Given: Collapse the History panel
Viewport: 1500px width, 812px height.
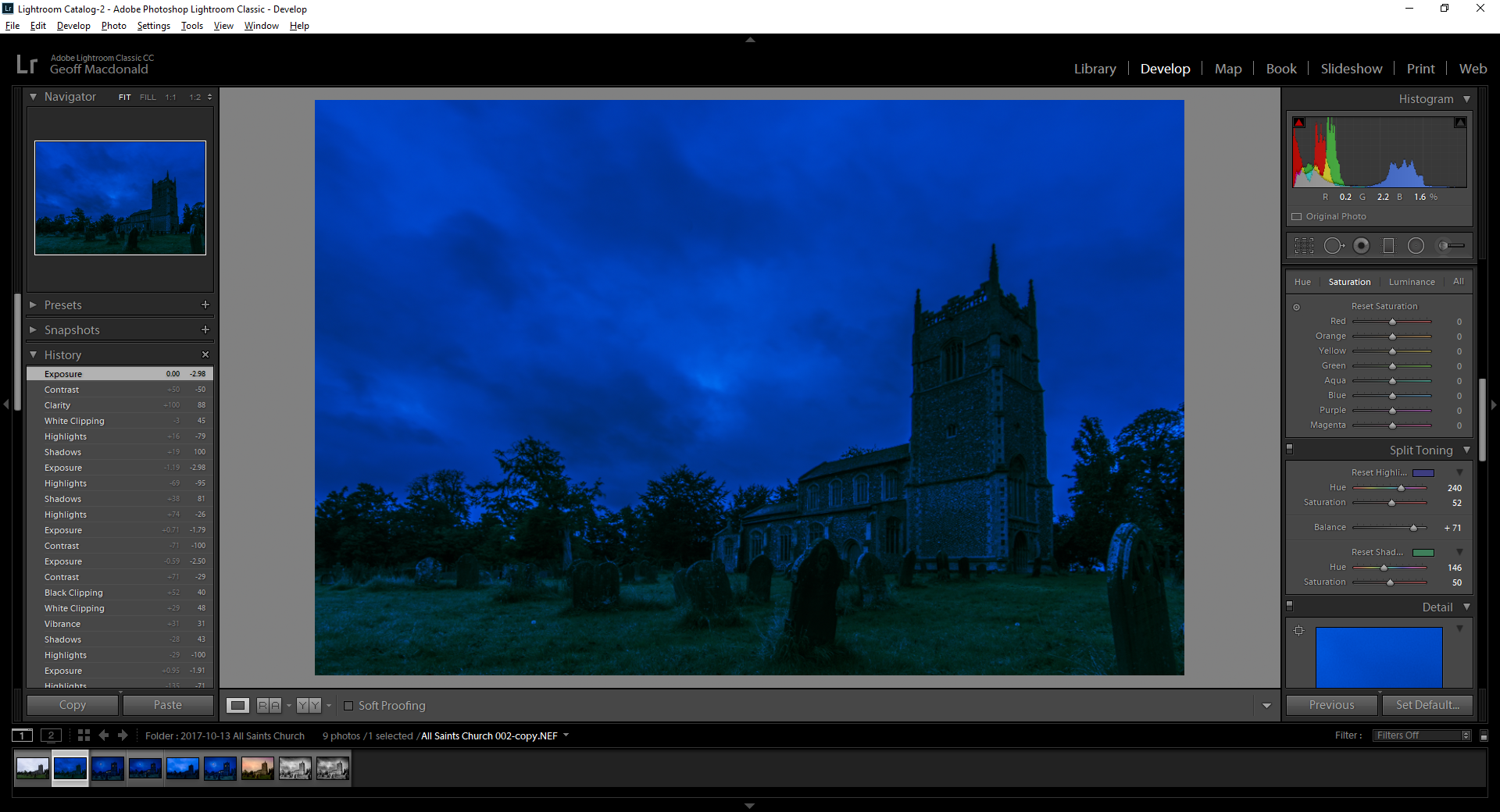Looking at the screenshot, I should (34, 354).
